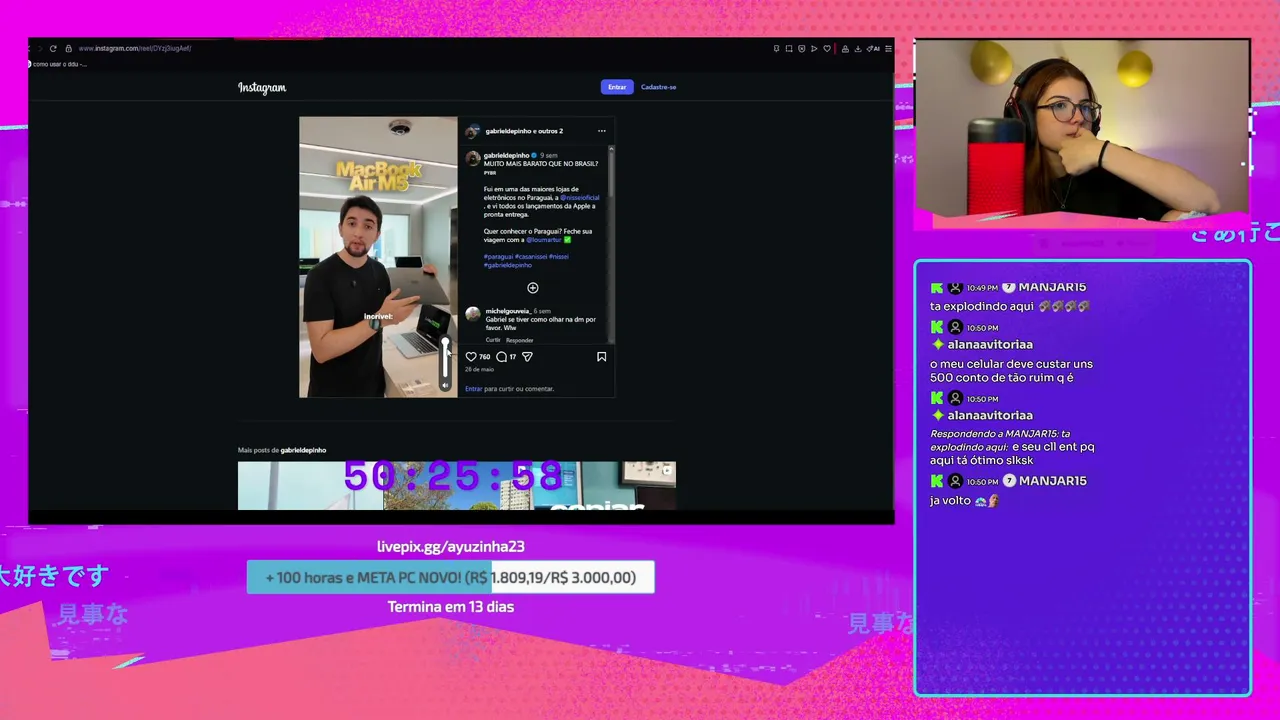Click the Entrar link below the post

[474, 389]
